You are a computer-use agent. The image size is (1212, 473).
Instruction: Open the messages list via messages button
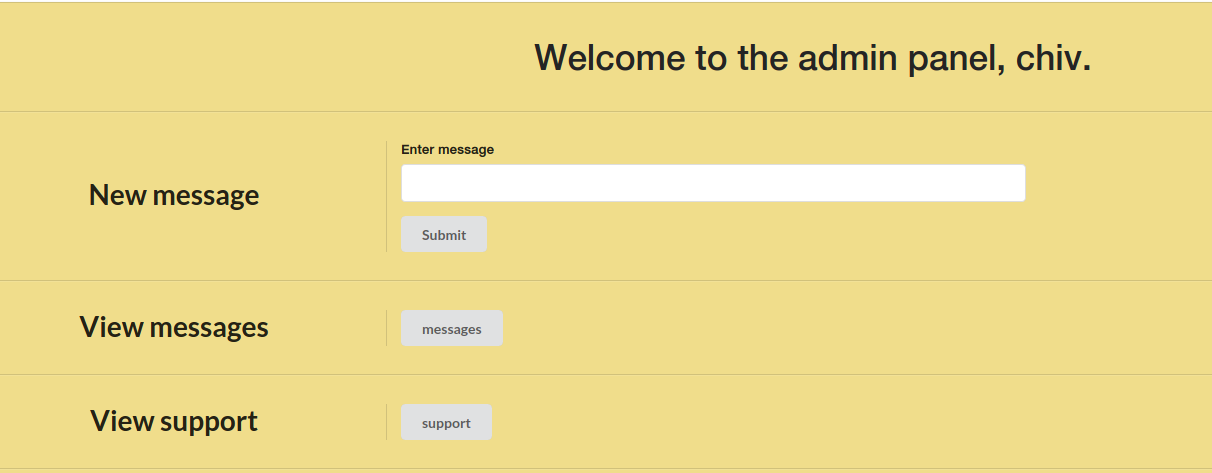[x=452, y=328]
